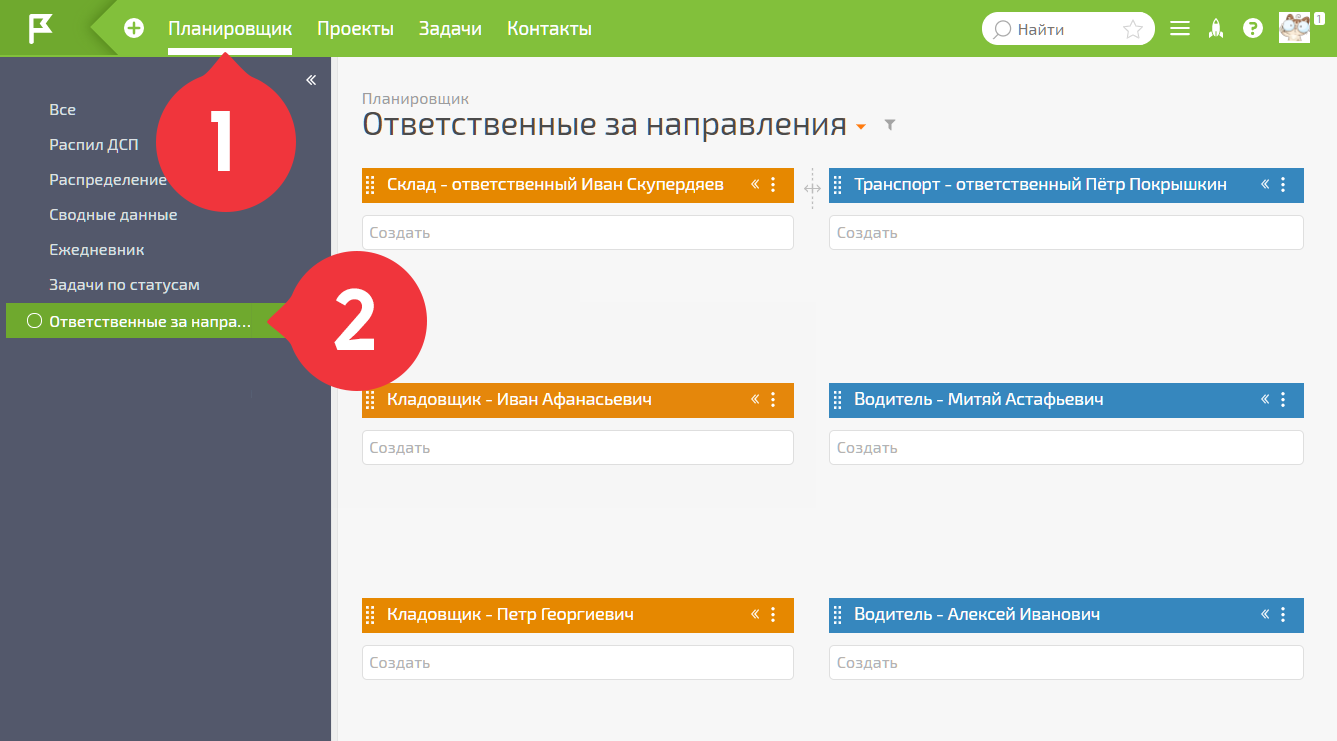
Task: Collapse Кладовщик - Иван Афанасьевич column
Action: pyautogui.click(x=755, y=399)
